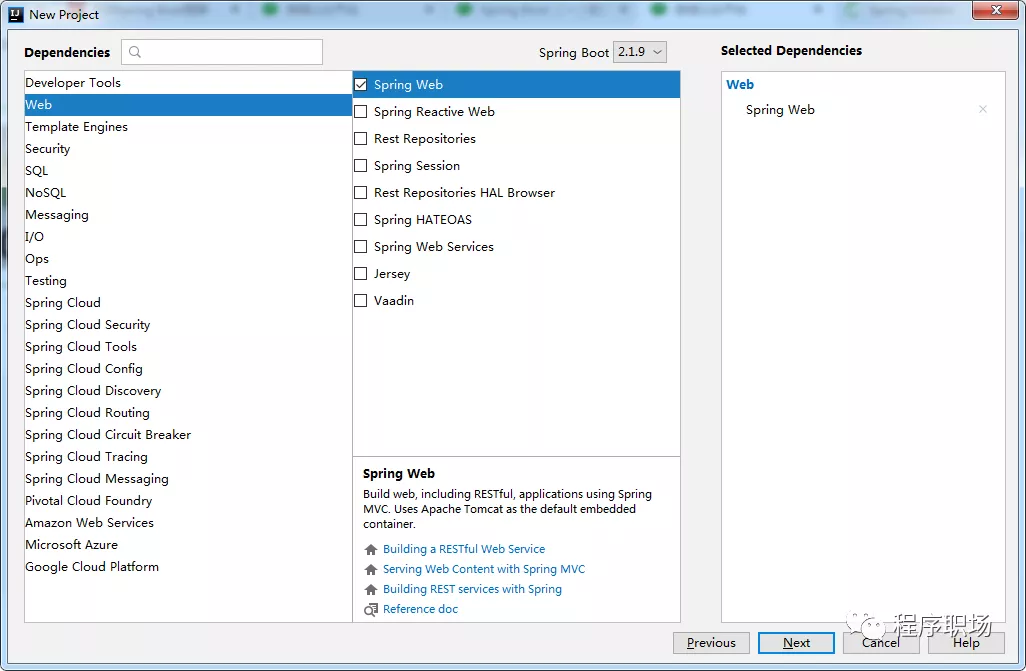The height and width of the screenshot is (671, 1026).
Task: Choose the Security category
Action: point(188,149)
